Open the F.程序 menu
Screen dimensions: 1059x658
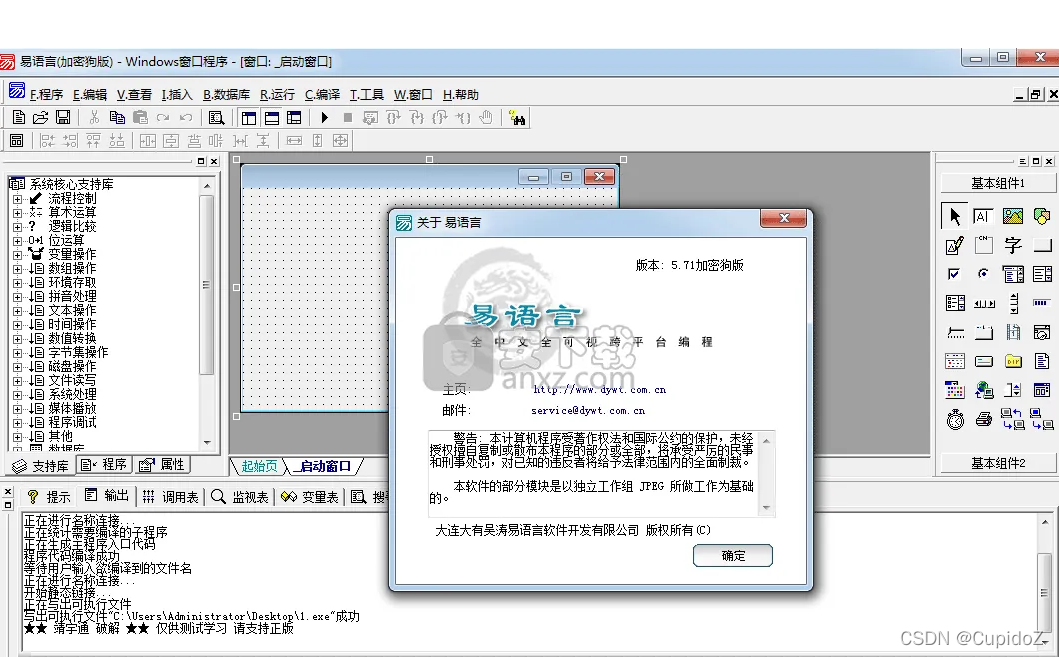coord(46,95)
